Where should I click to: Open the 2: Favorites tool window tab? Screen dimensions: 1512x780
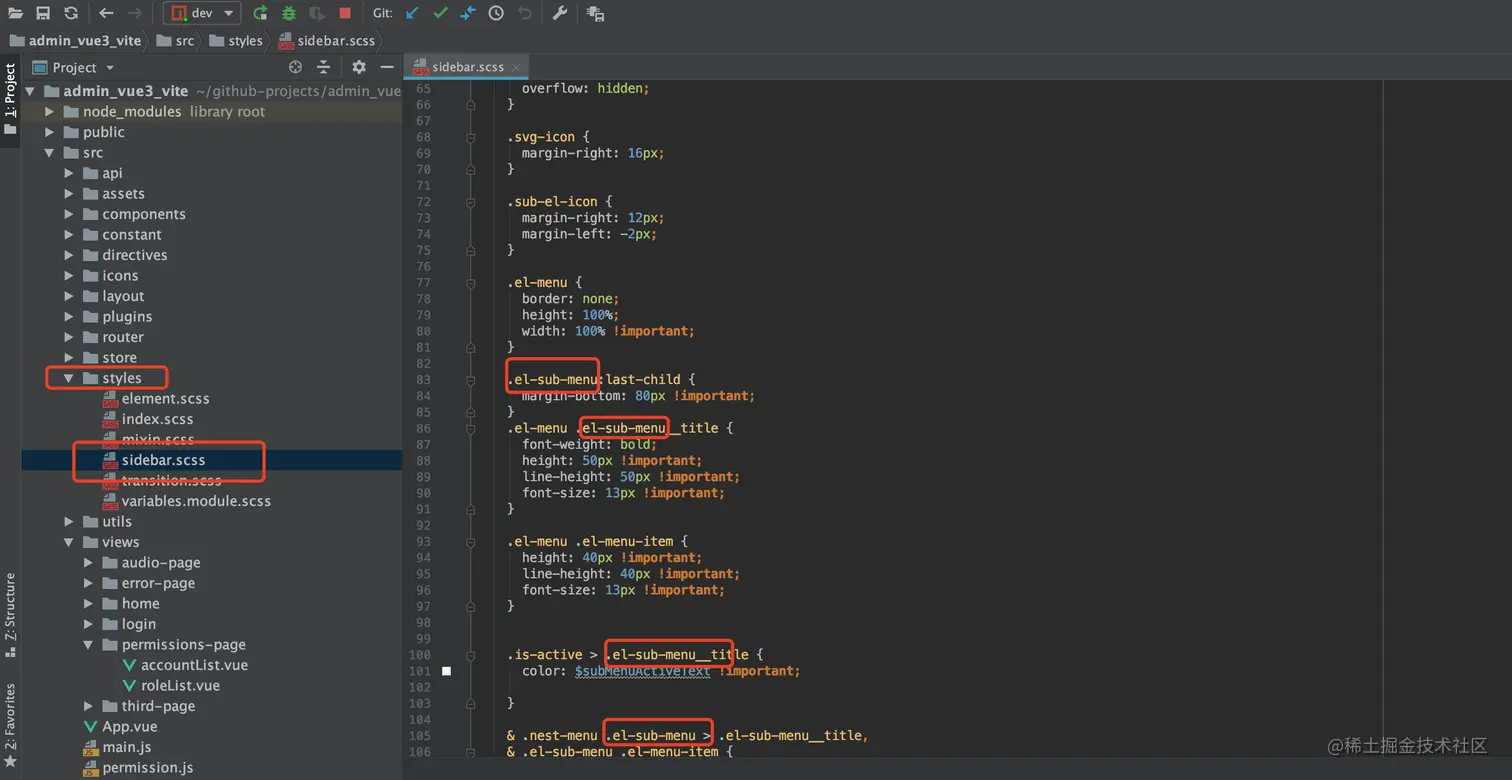10,724
